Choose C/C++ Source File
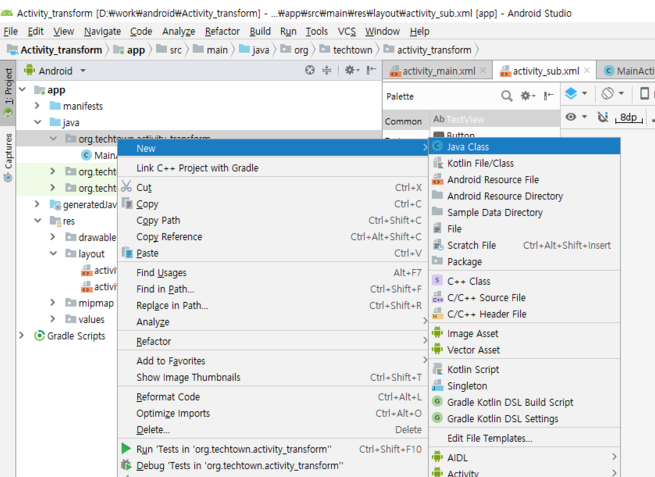Image resolution: width=655 pixels, height=477 pixels. coord(524,297)
